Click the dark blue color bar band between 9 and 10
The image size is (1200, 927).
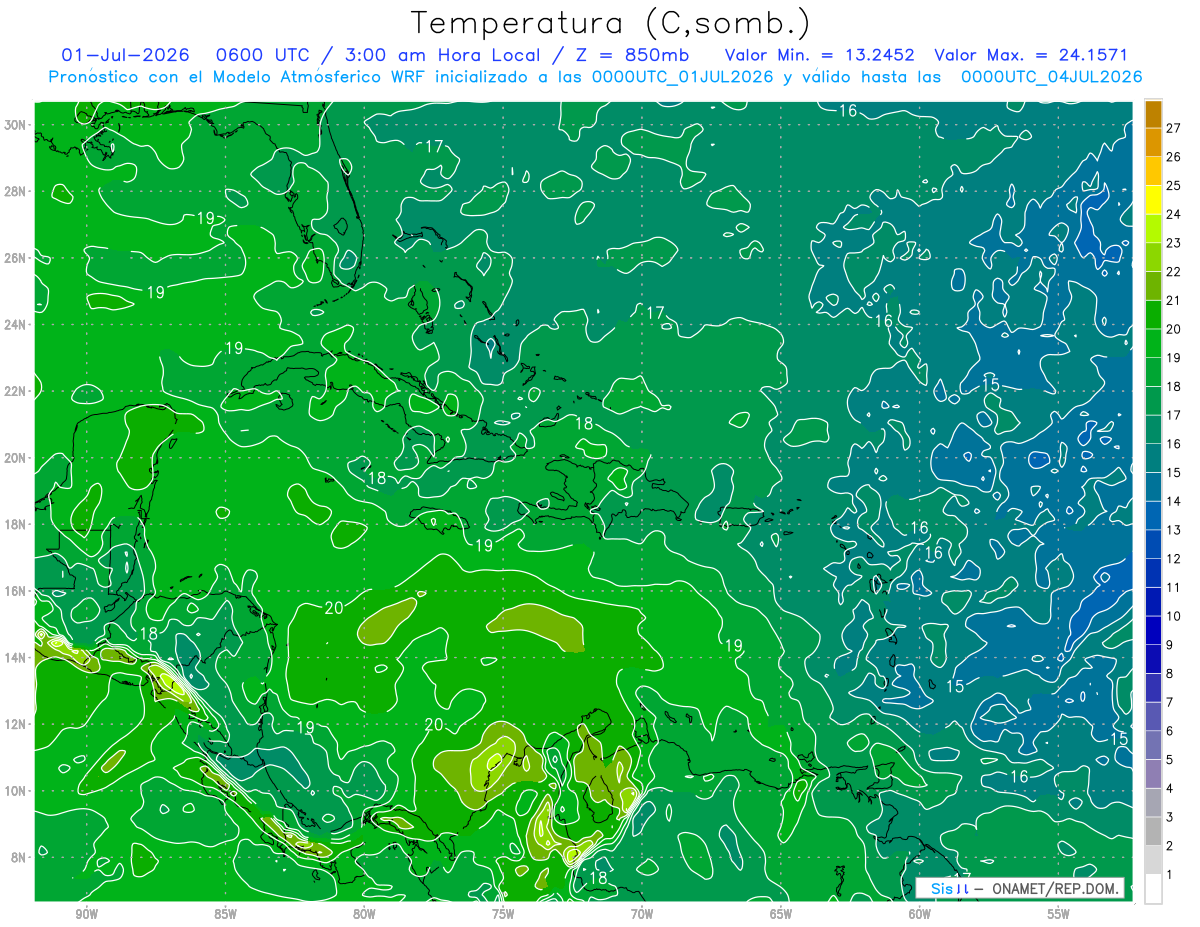click(x=1153, y=631)
